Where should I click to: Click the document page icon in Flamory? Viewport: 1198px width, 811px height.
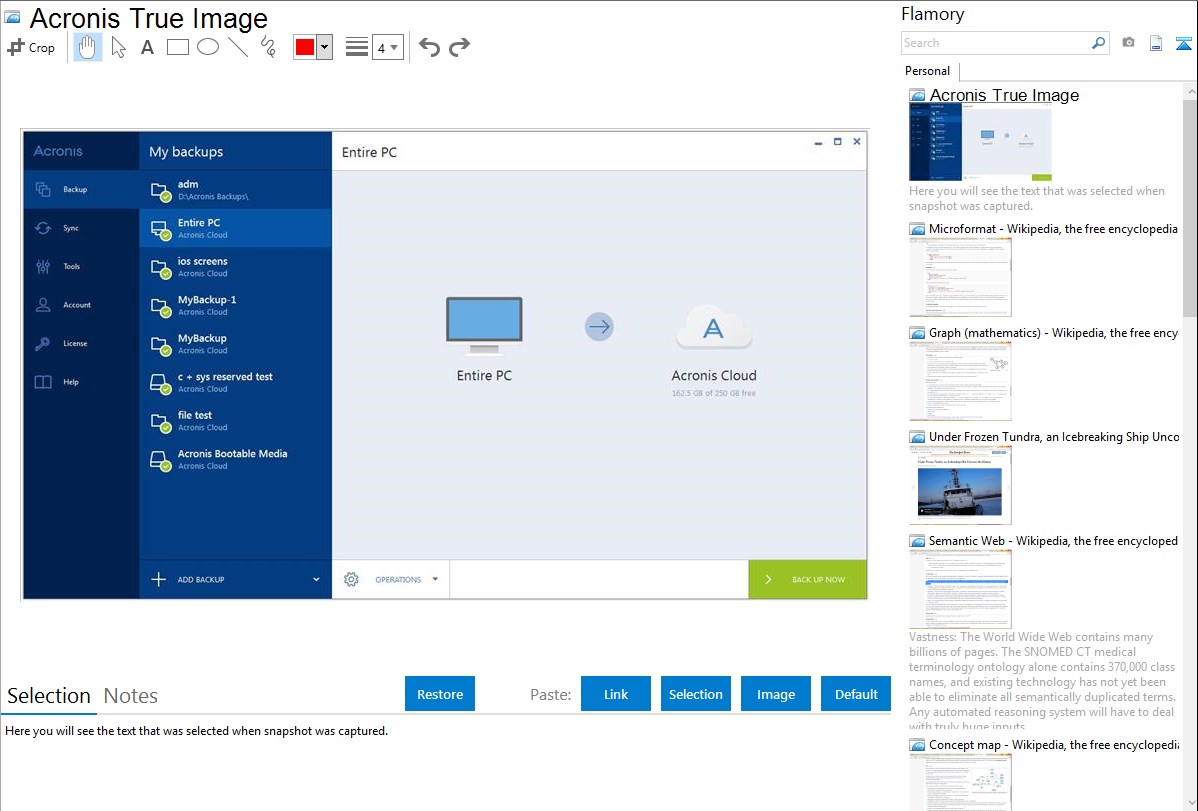1156,44
